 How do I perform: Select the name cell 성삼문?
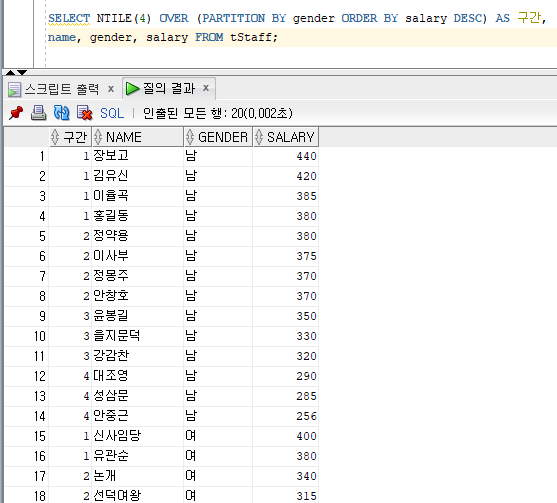pos(138,395)
